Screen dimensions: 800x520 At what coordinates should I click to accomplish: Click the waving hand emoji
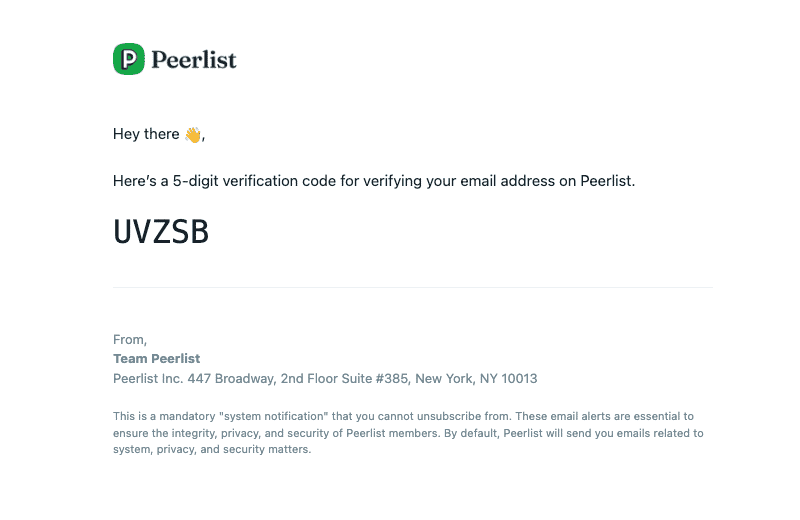[x=193, y=134]
